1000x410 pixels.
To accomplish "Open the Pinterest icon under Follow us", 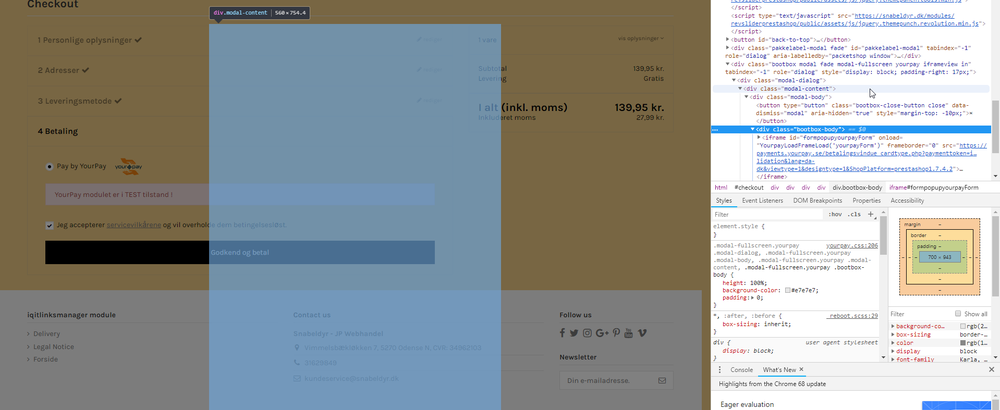I will (x=616, y=333).
